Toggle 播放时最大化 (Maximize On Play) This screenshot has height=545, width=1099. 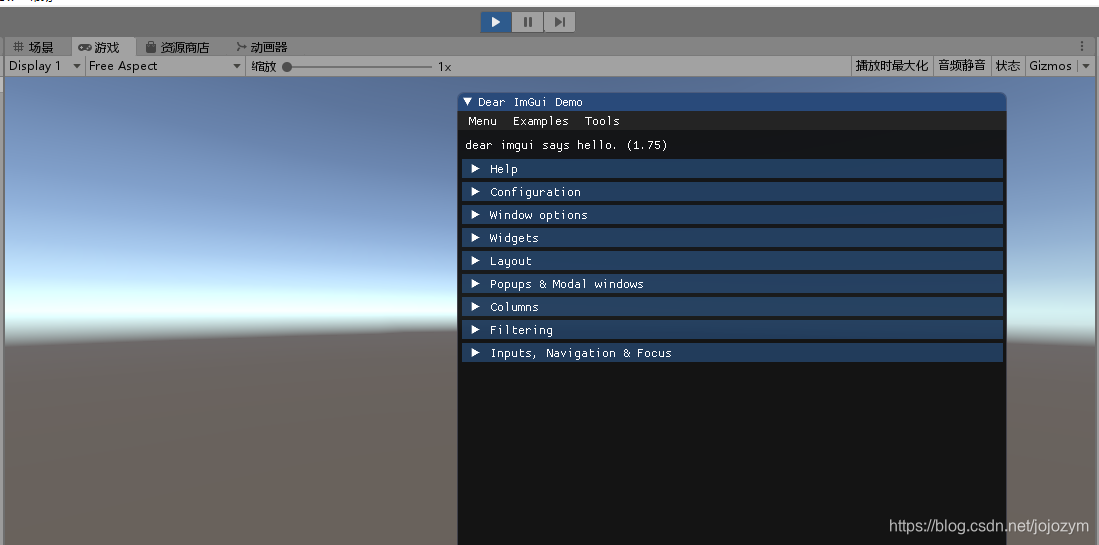tap(892, 66)
